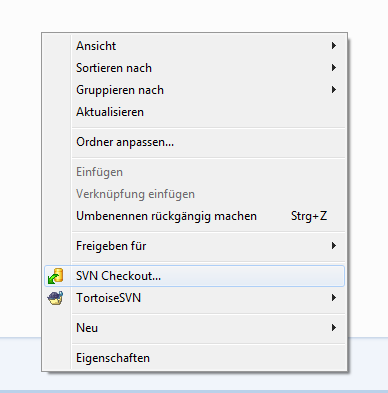Viewport: 388px width, 393px height.
Task: Expand arrow next to Ansicht
Action: click(333, 46)
